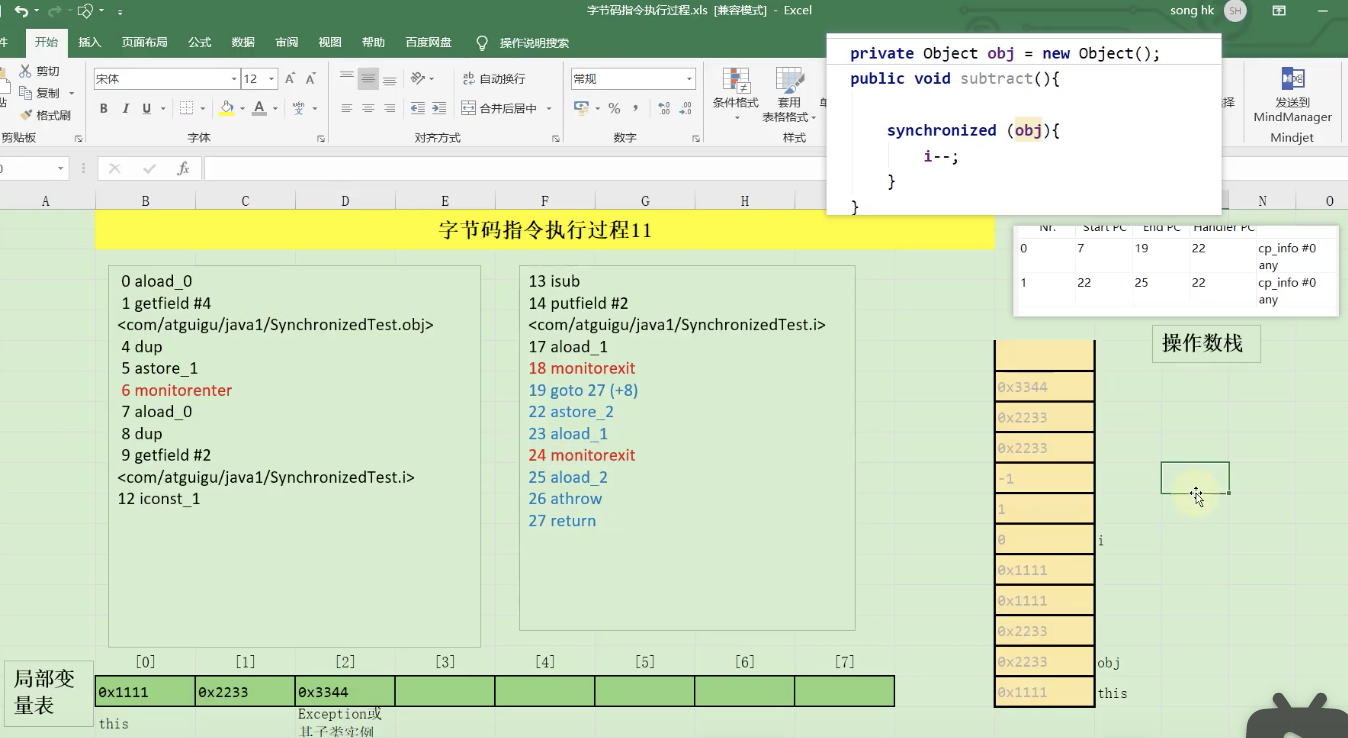
Task: Click the phonetic guide (文) icon
Action: [x=298, y=108]
